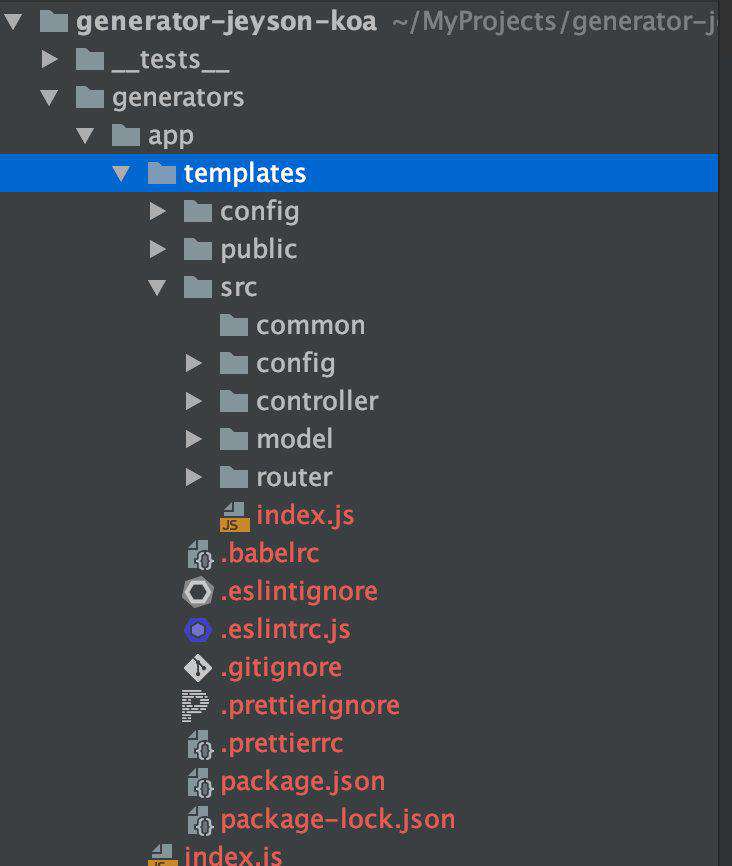The width and height of the screenshot is (732, 866).
Task: Expand the __tests__ folder arrow
Action: click(50, 59)
